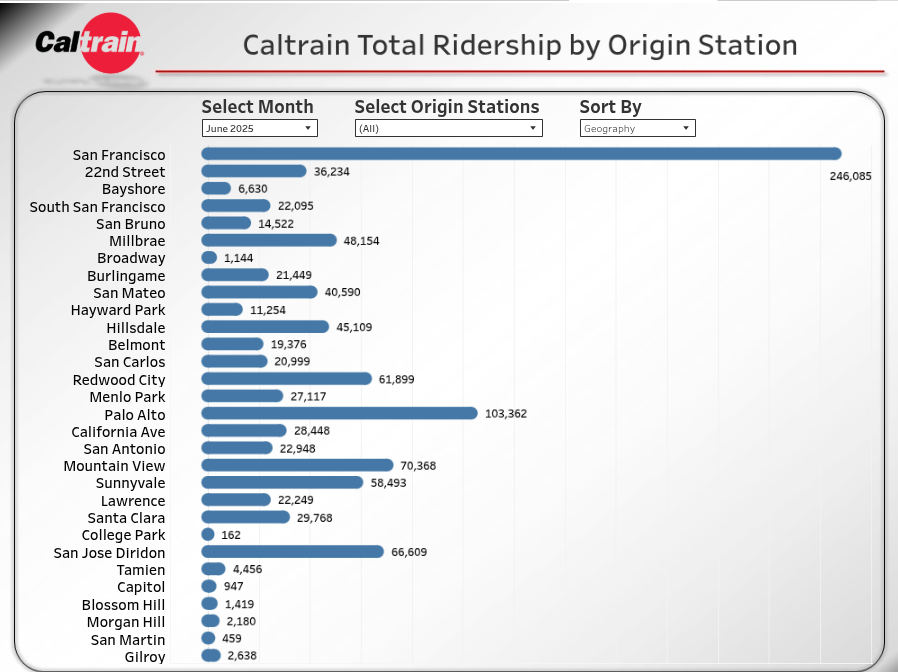Select the San Mateo bar
This screenshot has height=672, width=898.
262,292
